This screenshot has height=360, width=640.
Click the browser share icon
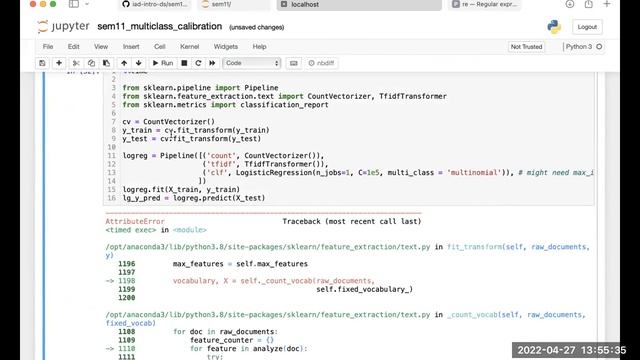pyautogui.click(x=589, y=4)
